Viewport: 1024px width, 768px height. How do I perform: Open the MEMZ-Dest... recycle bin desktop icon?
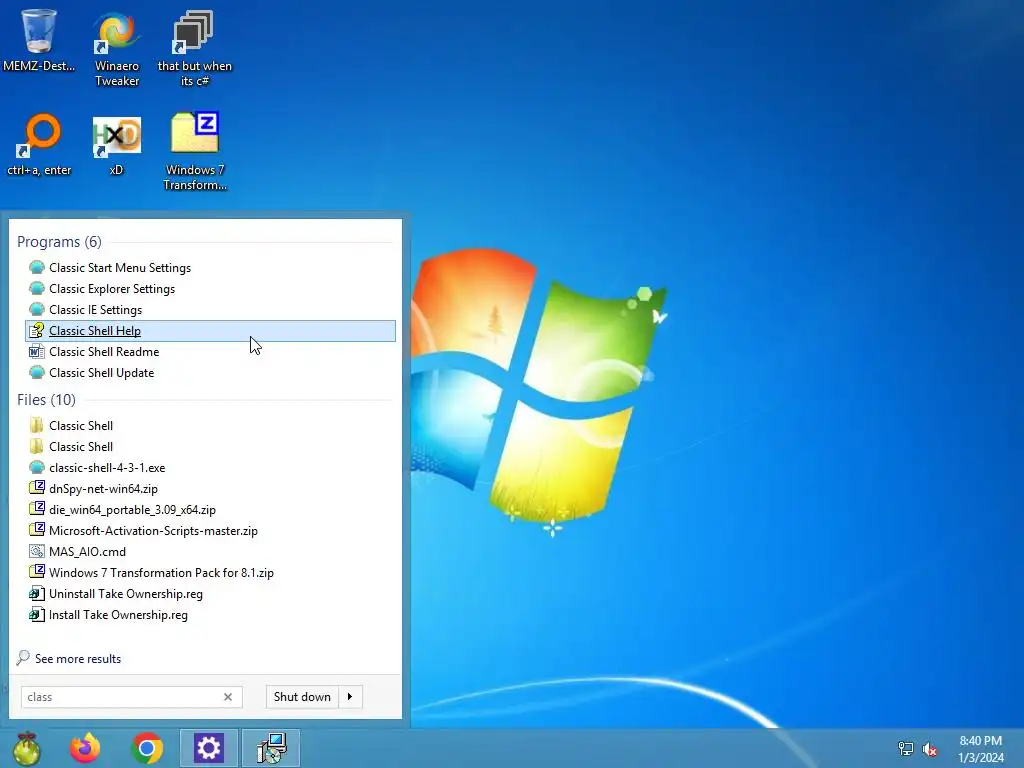[x=39, y=40]
